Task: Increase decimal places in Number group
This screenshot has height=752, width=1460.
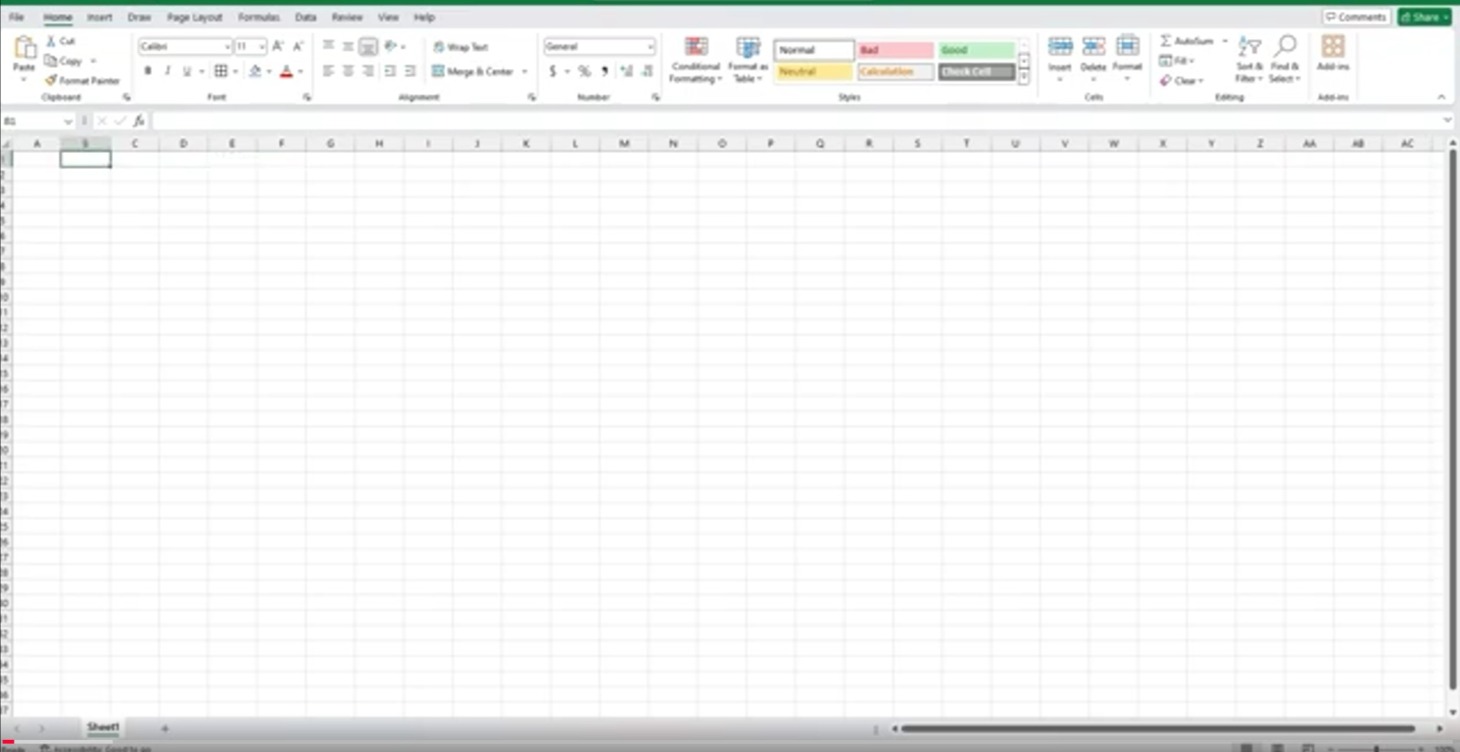Action: pyautogui.click(x=626, y=71)
